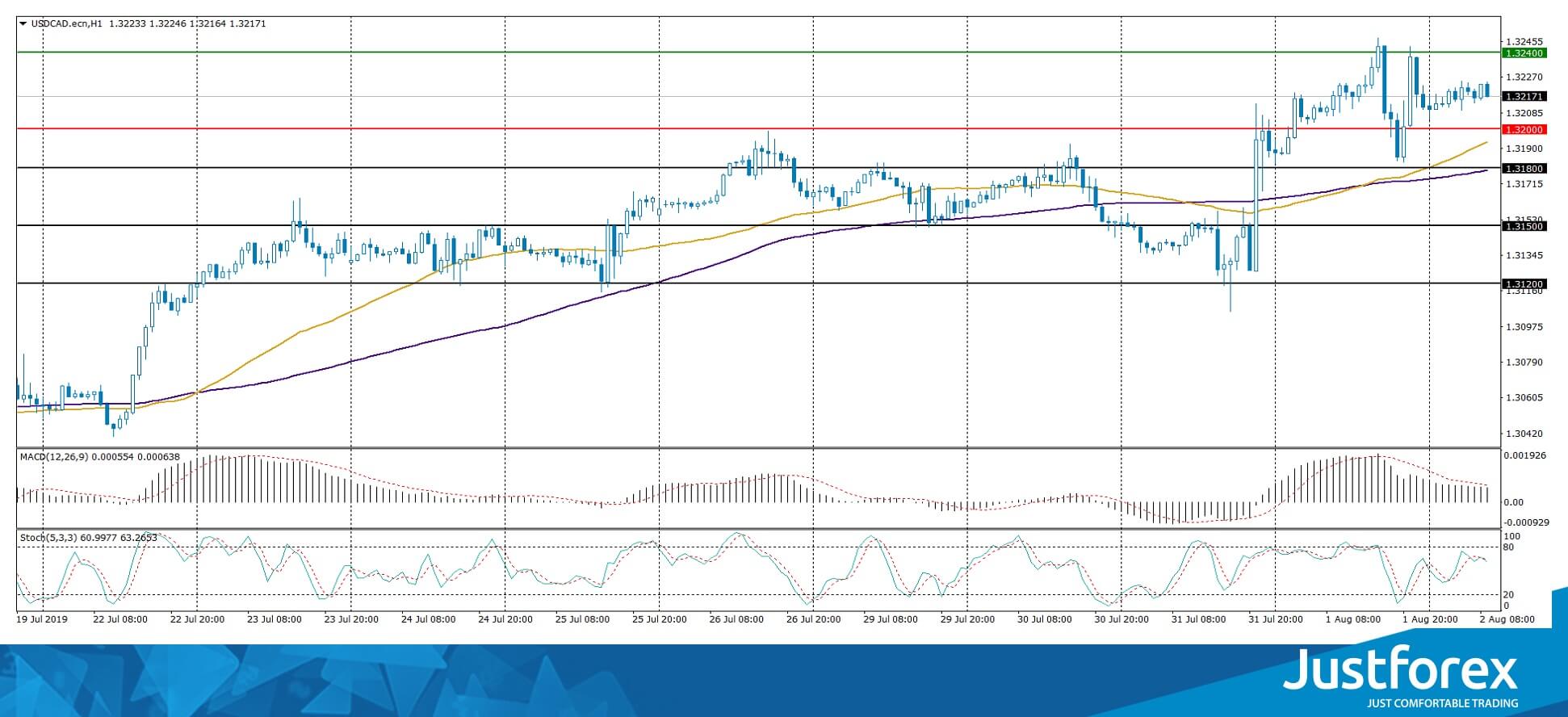
Task: Click the 25 Jul 08:00 time label
Action: (x=582, y=619)
